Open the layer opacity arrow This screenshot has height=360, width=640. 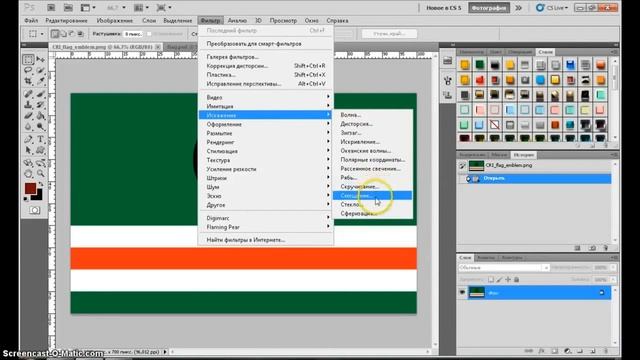[613, 267]
